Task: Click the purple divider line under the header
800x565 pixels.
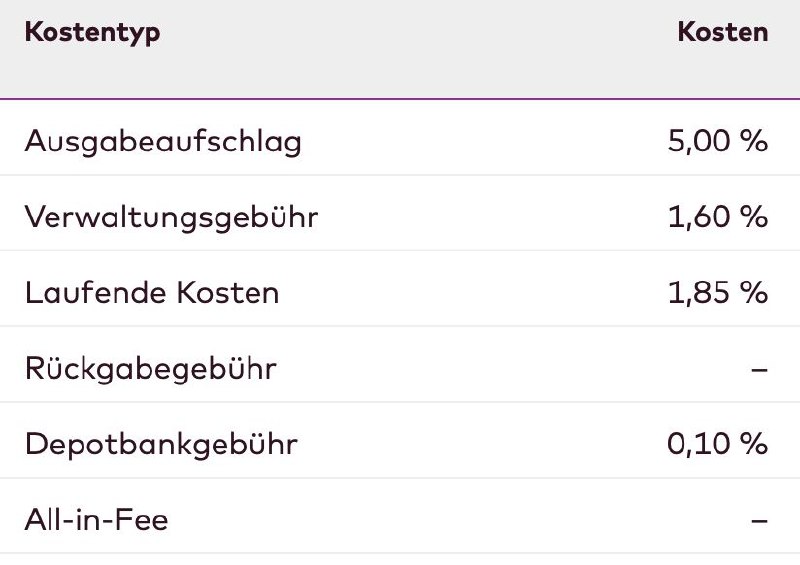Action: coord(400,98)
